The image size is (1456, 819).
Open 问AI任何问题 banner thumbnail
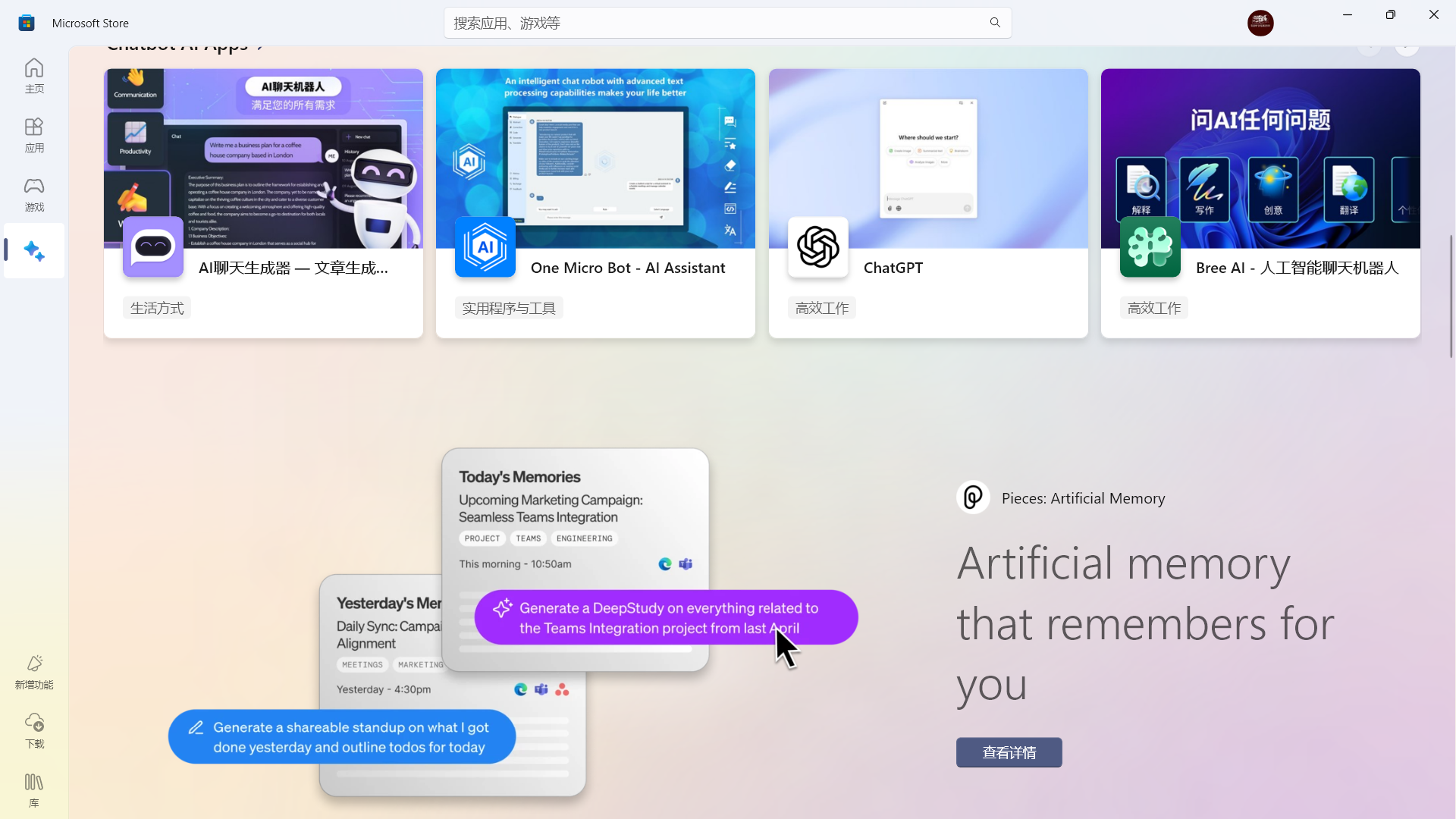tap(1260, 158)
